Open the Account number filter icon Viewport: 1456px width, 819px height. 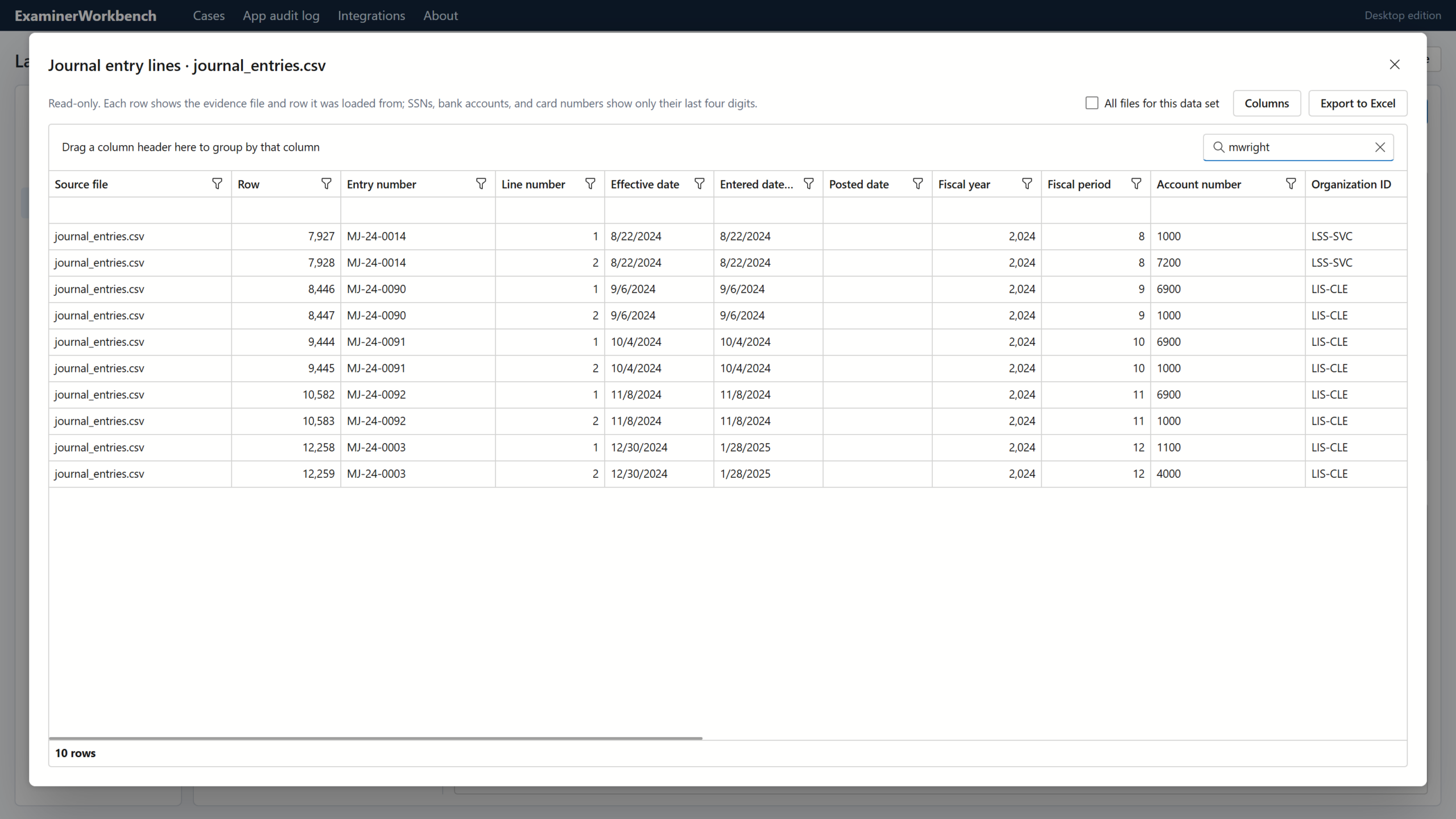(1290, 184)
